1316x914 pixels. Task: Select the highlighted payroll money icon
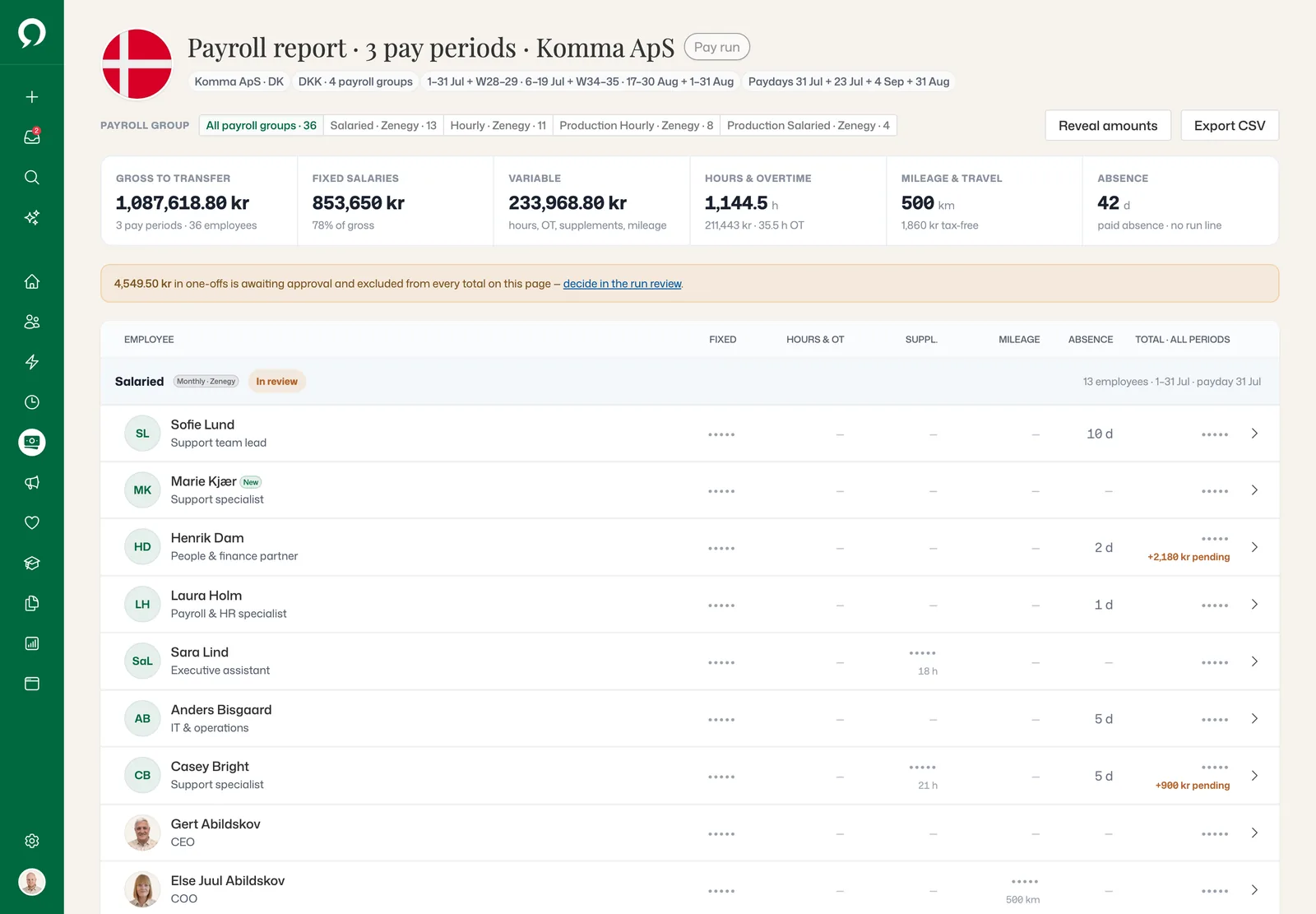(32, 443)
